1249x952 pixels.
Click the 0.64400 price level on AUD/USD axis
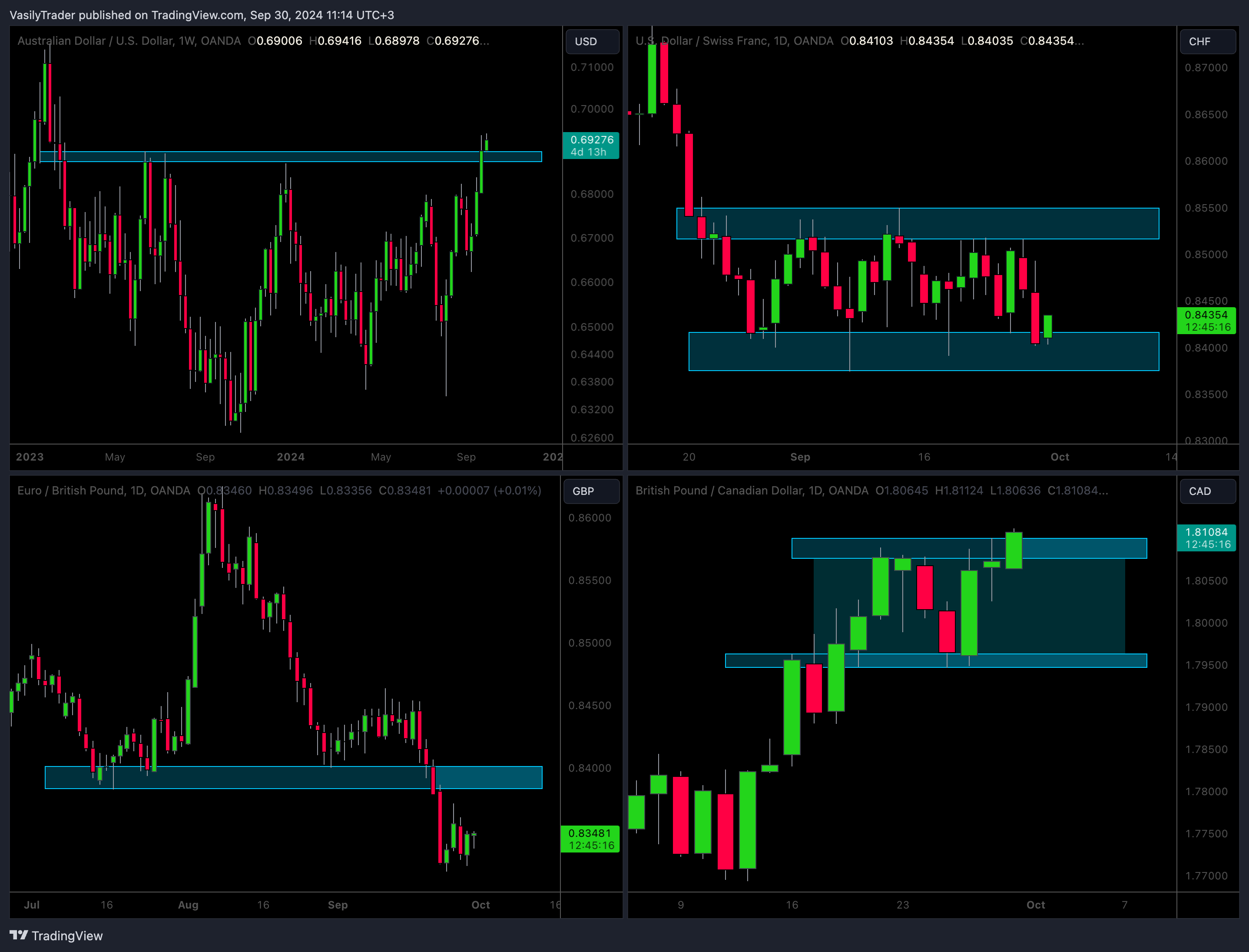coord(592,354)
